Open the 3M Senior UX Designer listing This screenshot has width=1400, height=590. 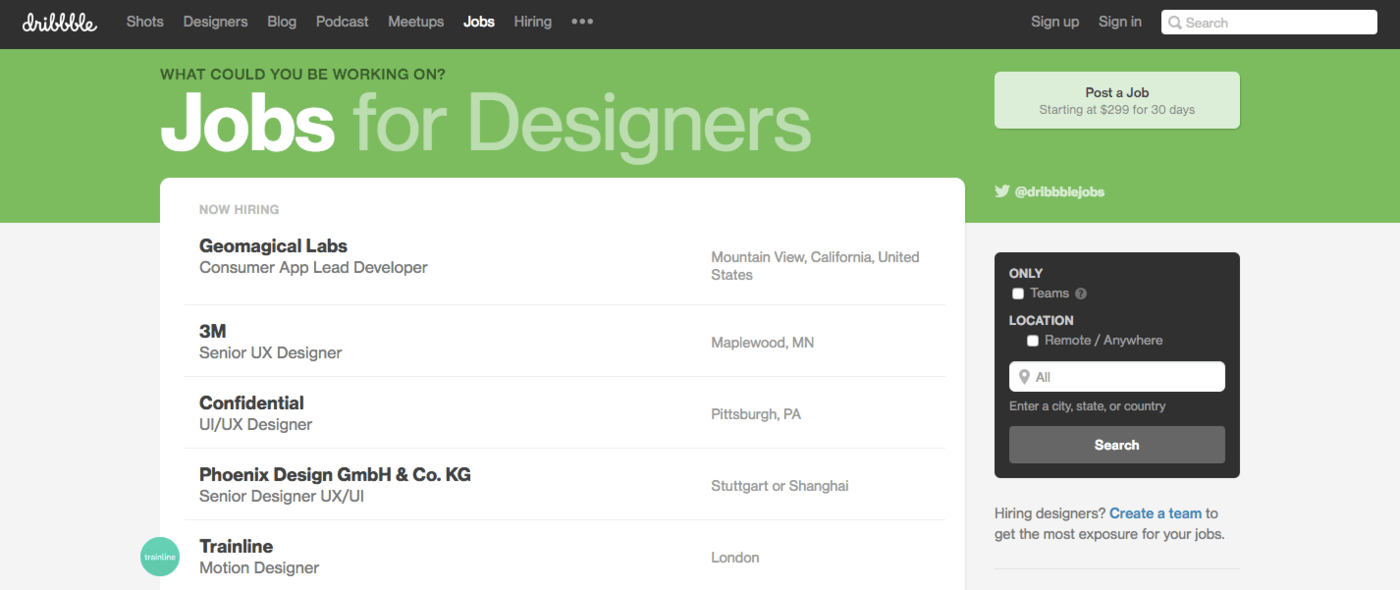click(x=564, y=341)
